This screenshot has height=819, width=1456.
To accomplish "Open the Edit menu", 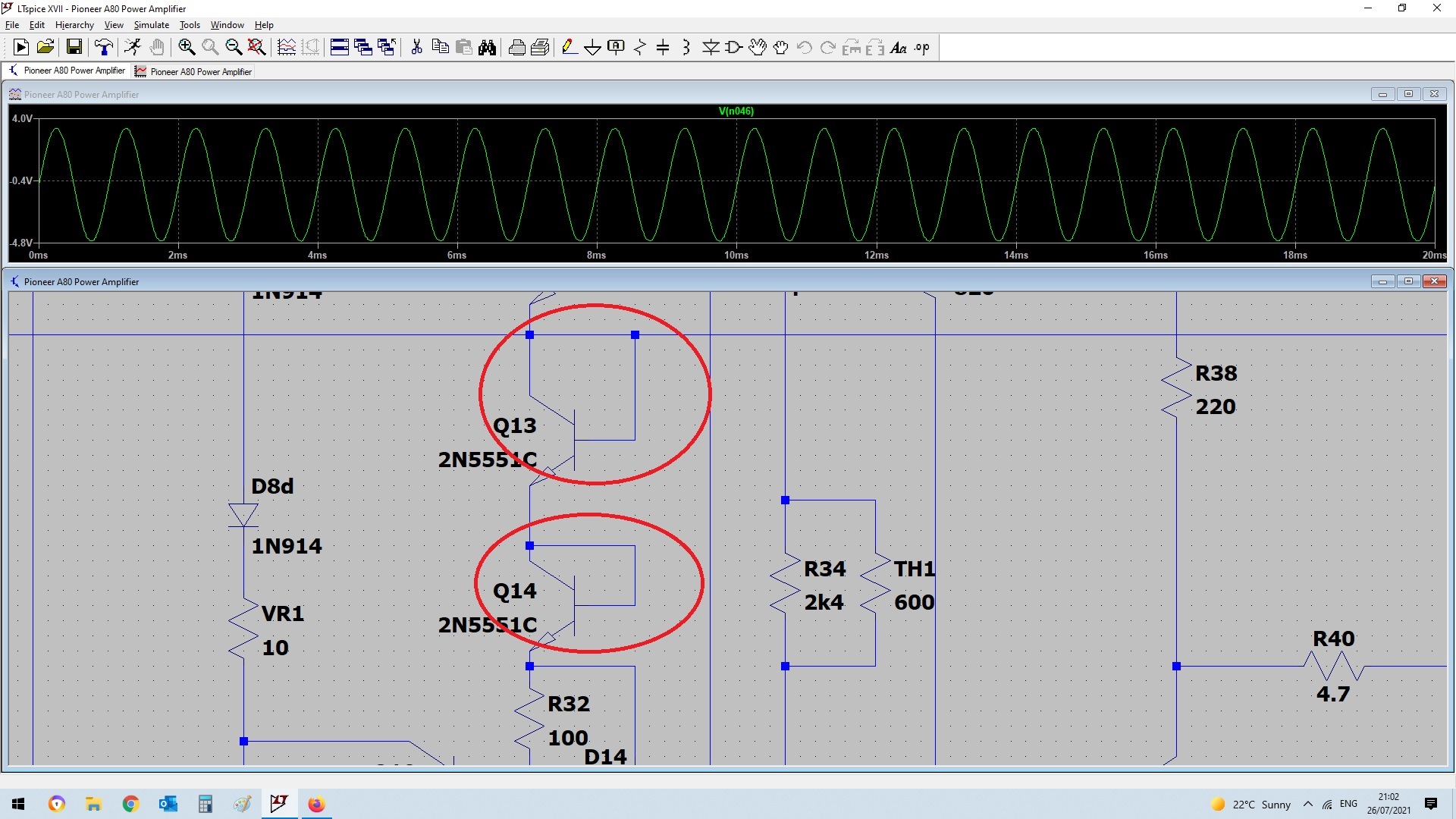I will (37, 25).
